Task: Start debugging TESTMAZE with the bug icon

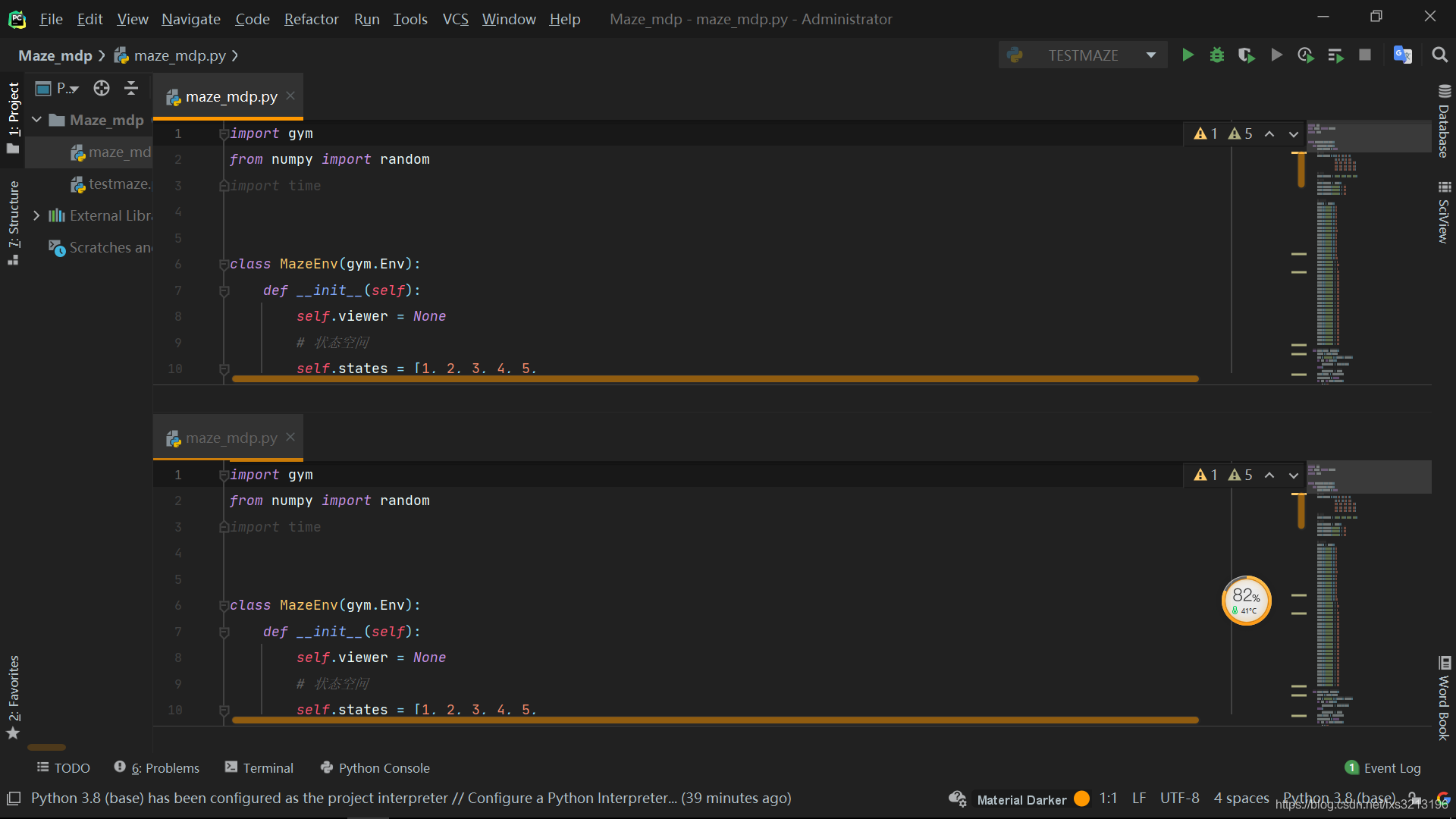Action: pos(1216,55)
